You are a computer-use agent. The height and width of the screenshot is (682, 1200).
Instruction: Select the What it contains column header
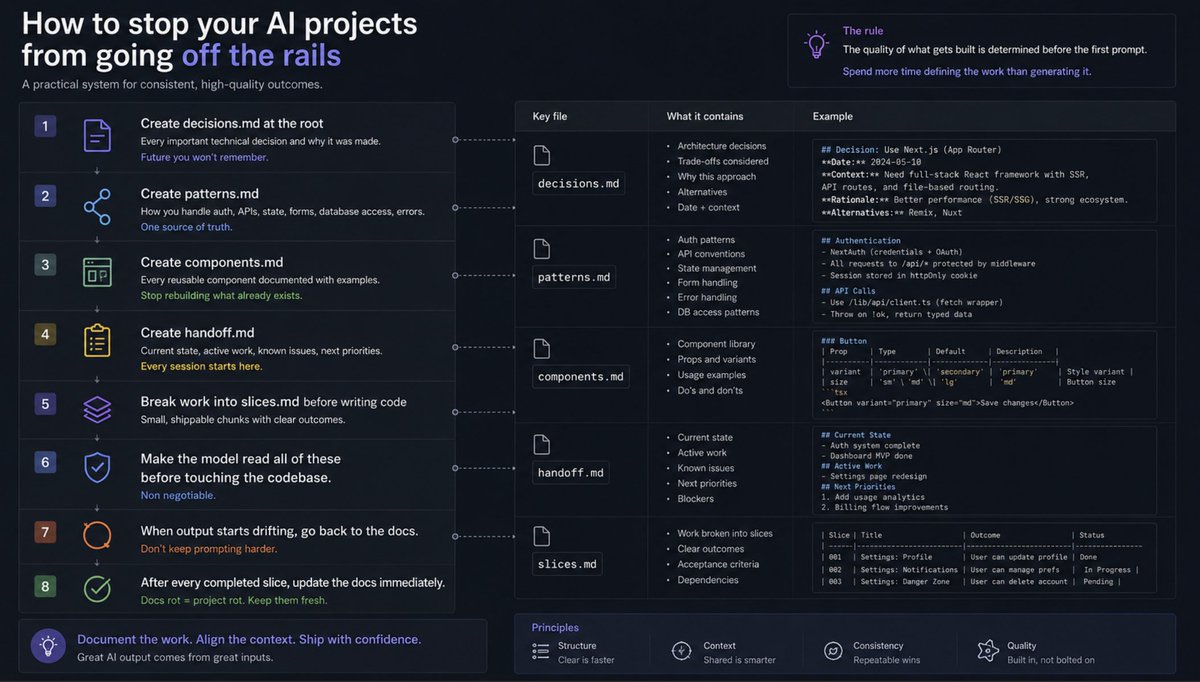click(x=705, y=116)
